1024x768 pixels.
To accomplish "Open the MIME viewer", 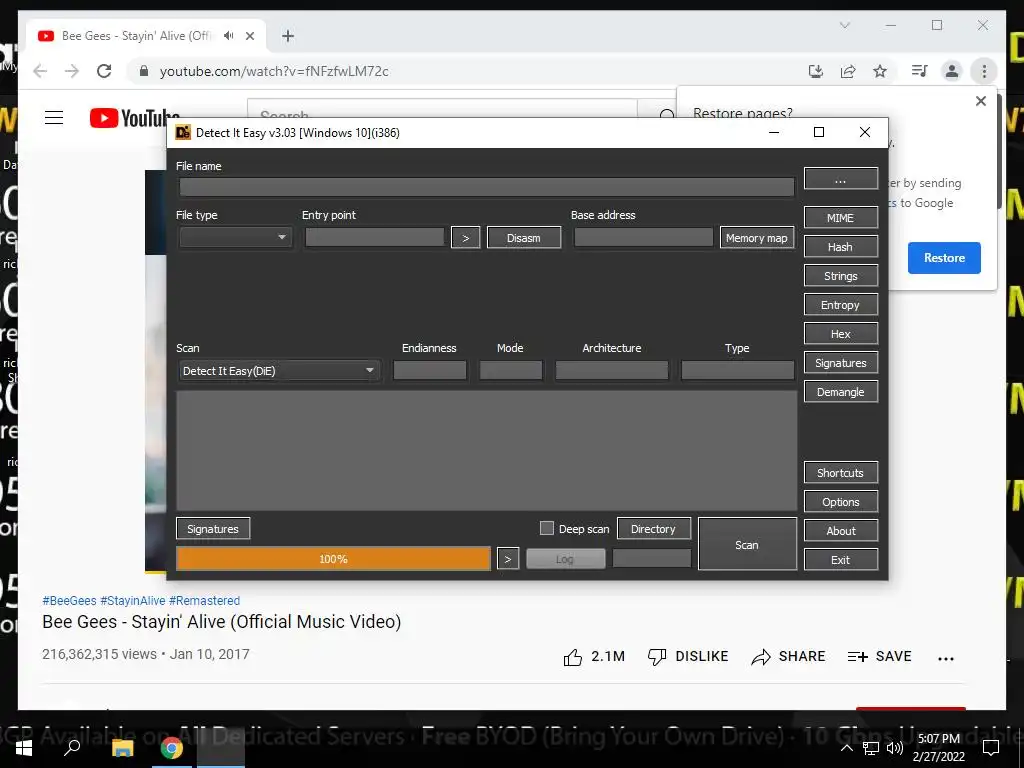I will [840, 218].
